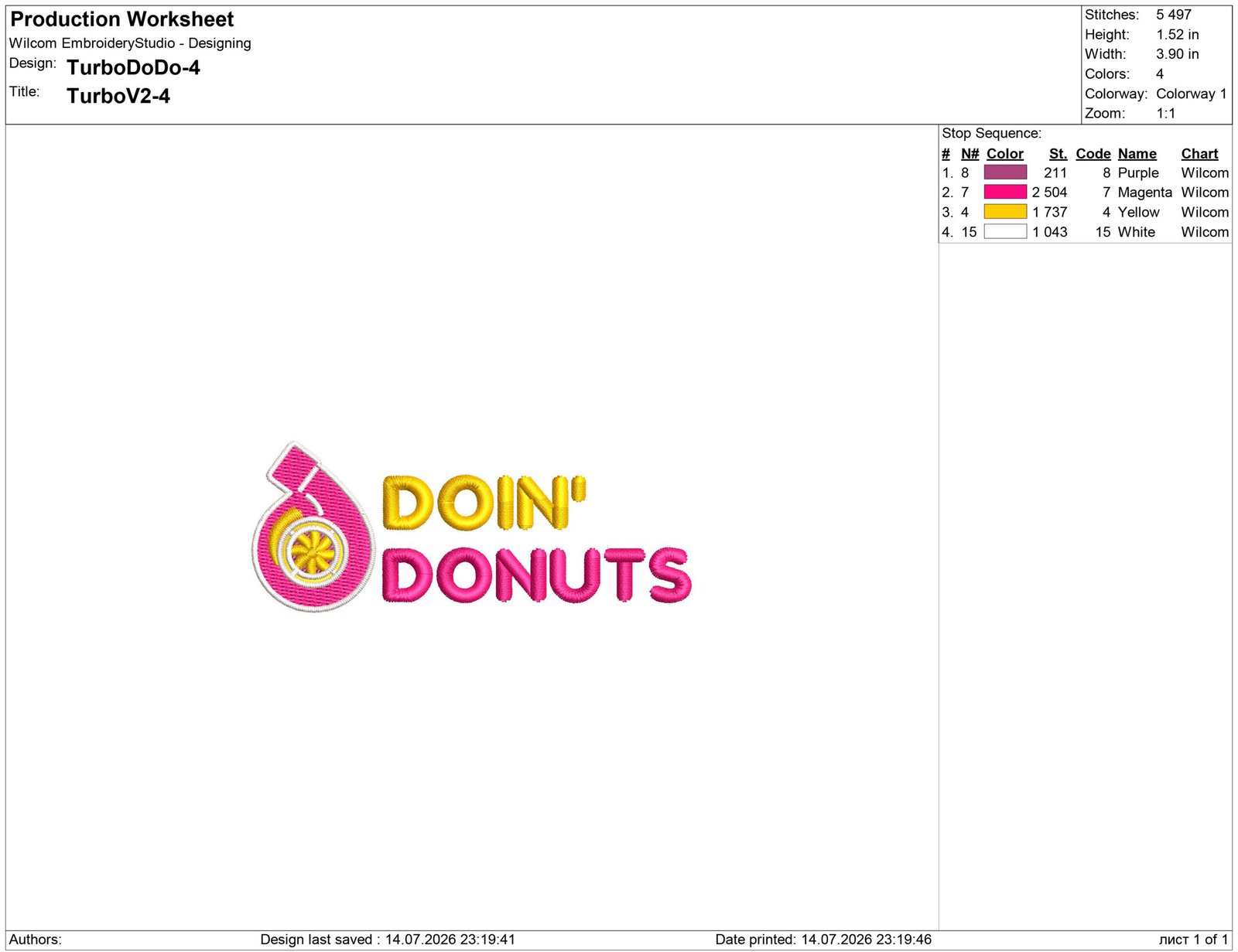The image size is (1238, 952).
Task: Click the 'Authors:' footer label
Action: pos(36,940)
